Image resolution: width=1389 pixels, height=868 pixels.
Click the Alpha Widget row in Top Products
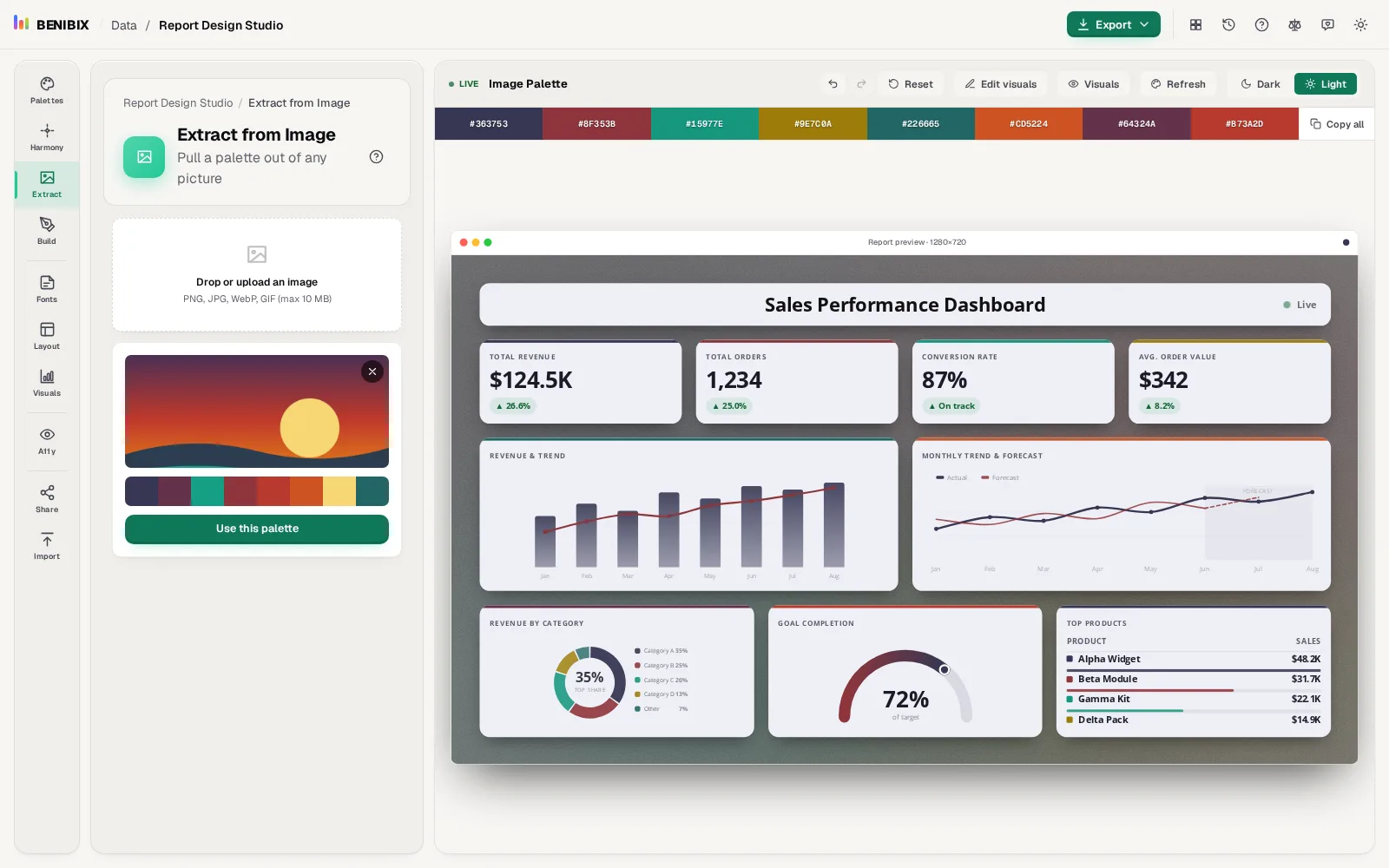point(1193,660)
